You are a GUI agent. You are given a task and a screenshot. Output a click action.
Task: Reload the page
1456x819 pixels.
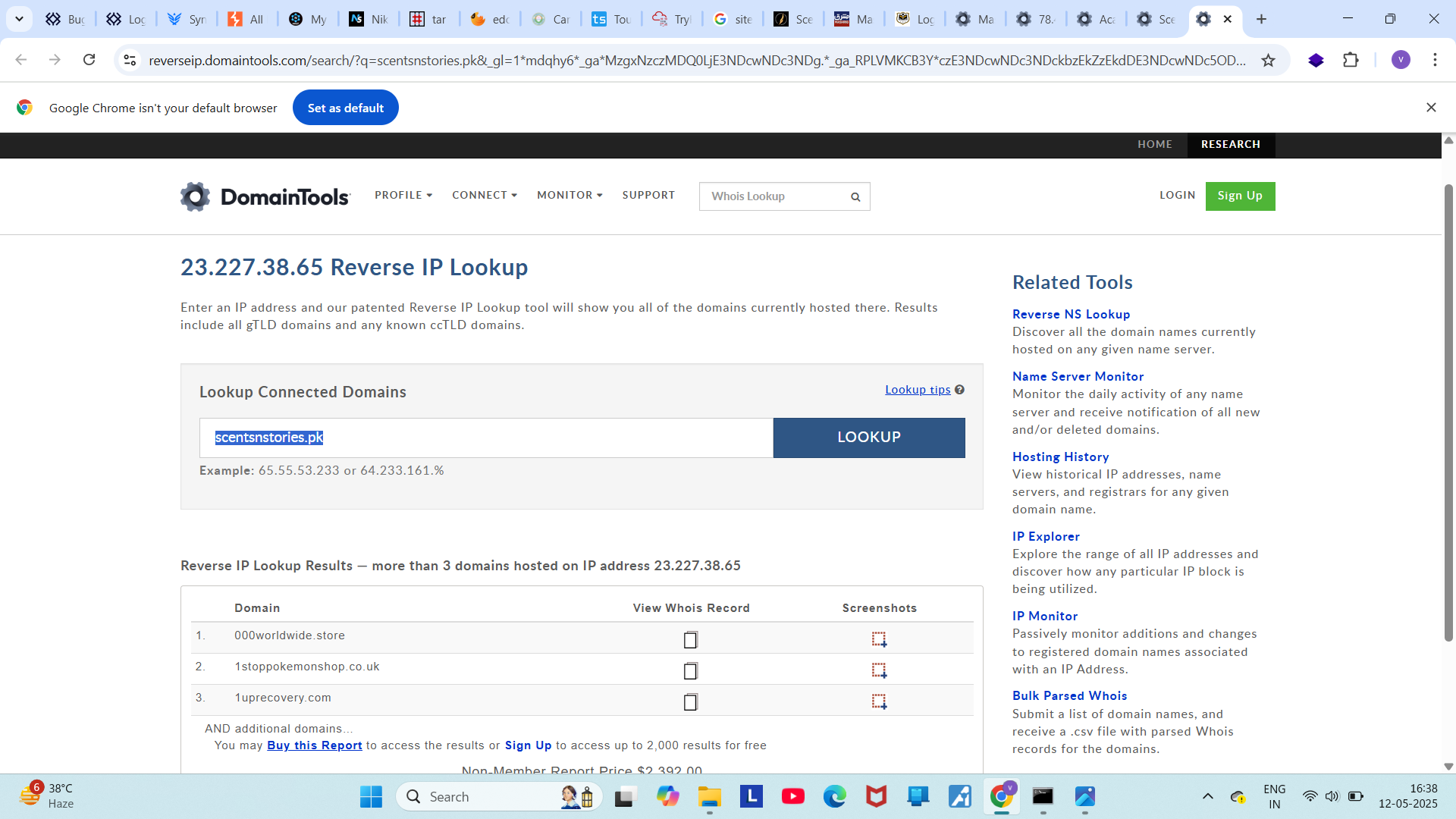tap(89, 60)
